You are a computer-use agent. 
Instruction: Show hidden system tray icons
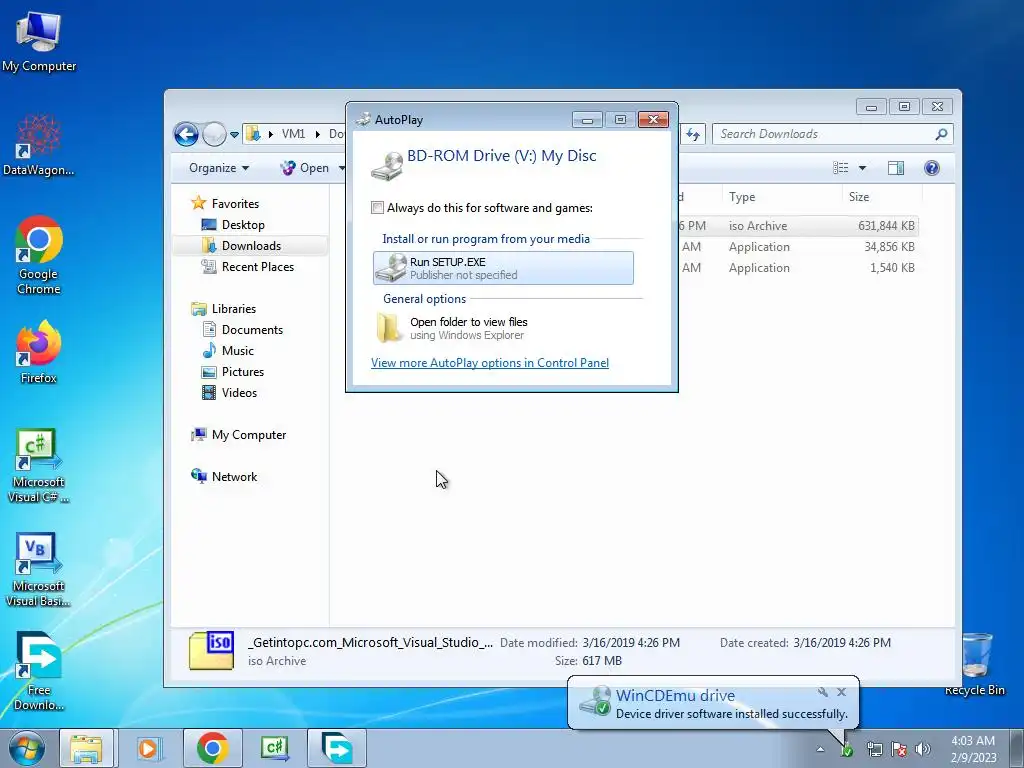820,750
